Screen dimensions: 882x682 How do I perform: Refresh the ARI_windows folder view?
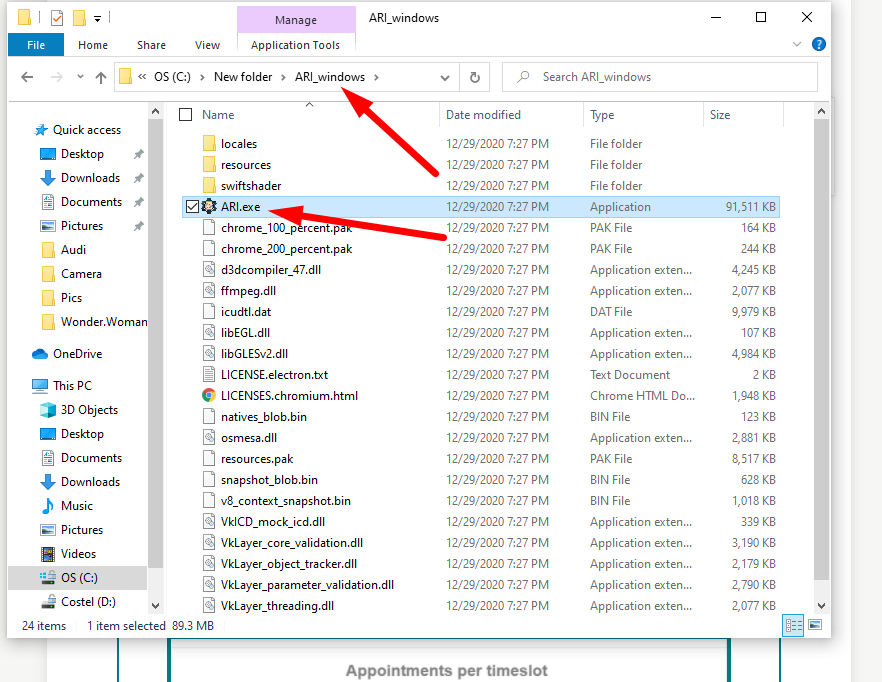tap(475, 77)
